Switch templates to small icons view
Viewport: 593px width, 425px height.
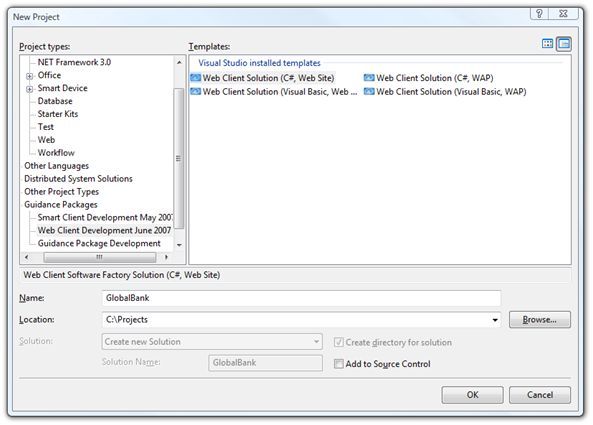click(x=564, y=44)
